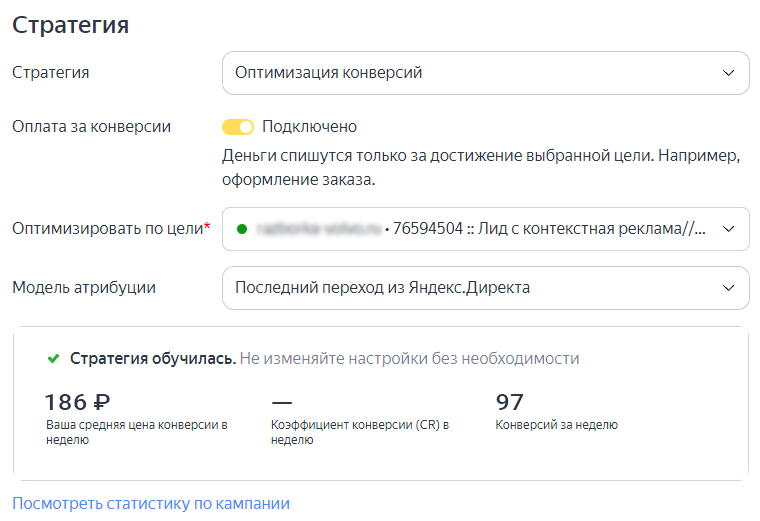
Task: Click the chevron arrow in the Стратегия field
Action: tap(727, 73)
